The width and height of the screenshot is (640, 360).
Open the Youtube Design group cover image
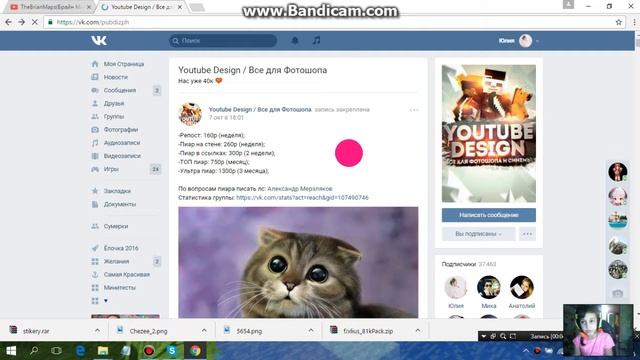coord(489,133)
